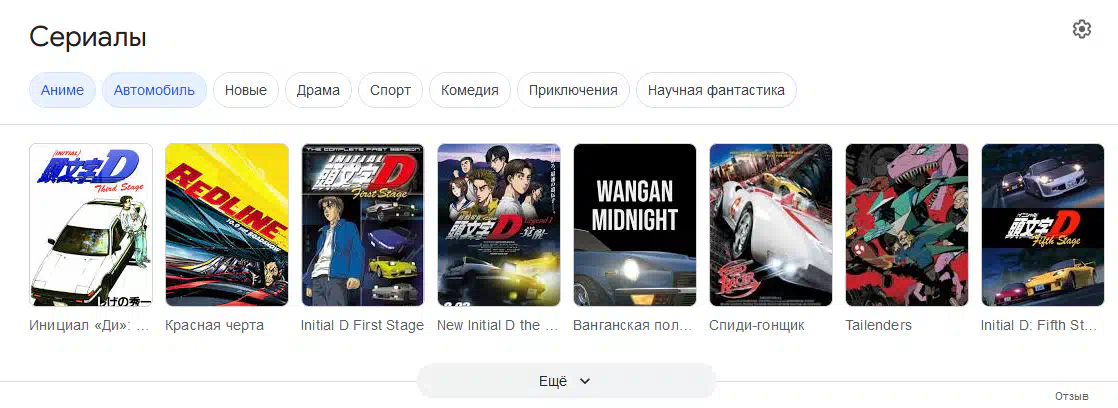Click the chevron next to Ещё
Image resolution: width=1118 pixels, height=408 pixels.
tap(585, 382)
